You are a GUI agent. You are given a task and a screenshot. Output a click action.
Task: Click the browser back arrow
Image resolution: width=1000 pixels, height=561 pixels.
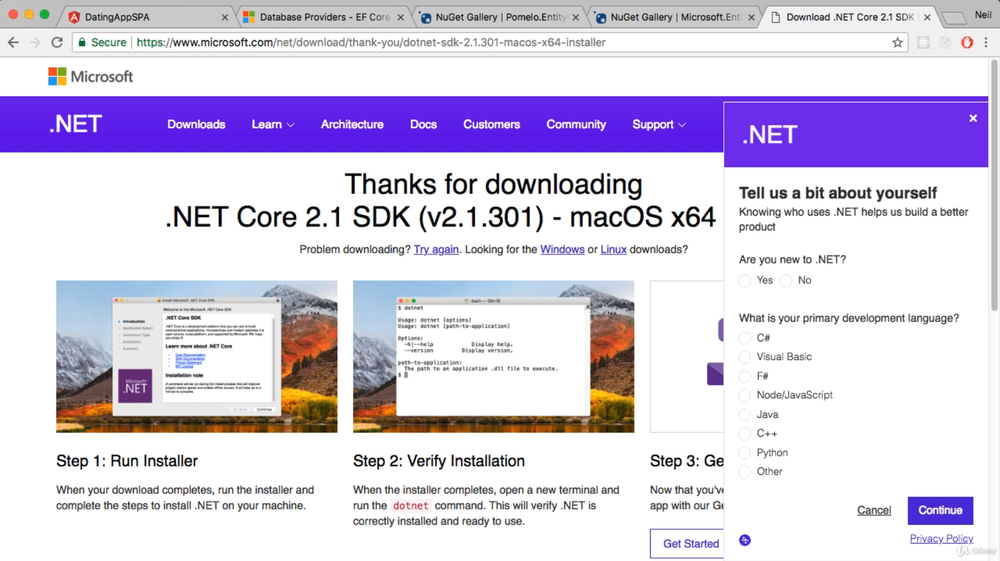13,43
